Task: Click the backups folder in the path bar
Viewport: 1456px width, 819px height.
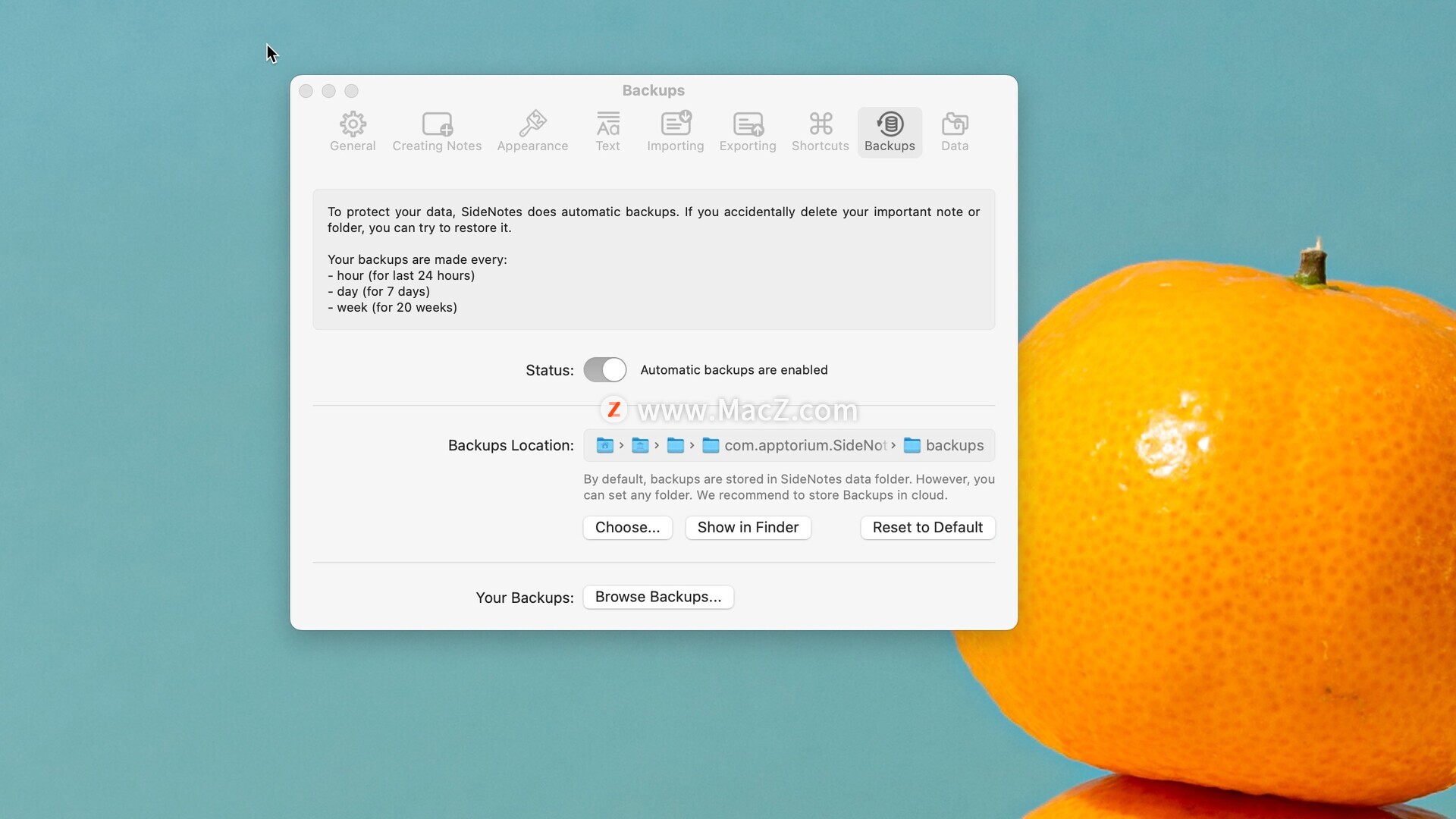Action: [944, 445]
